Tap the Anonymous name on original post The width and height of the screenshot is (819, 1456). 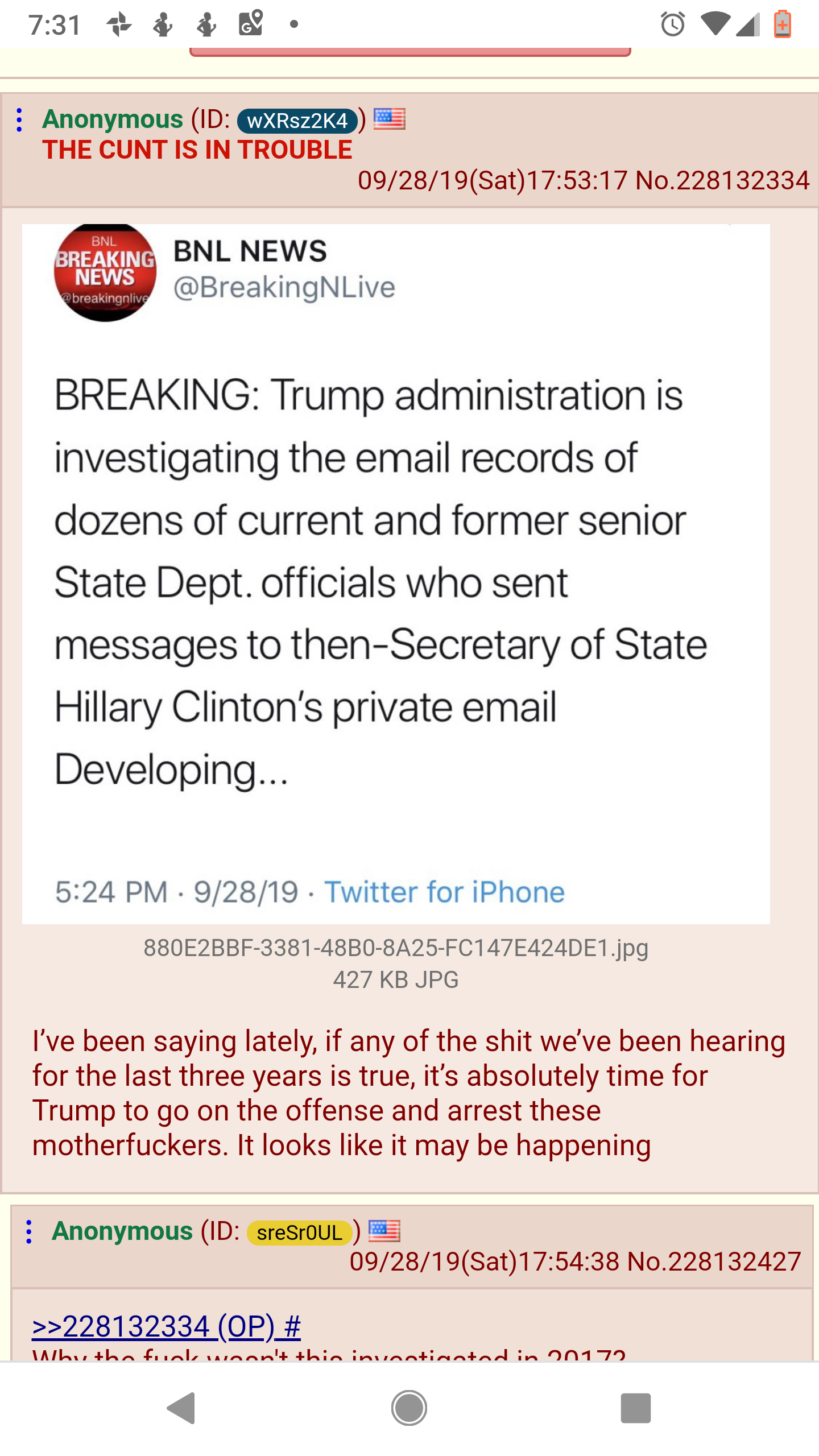coord(113,119)
